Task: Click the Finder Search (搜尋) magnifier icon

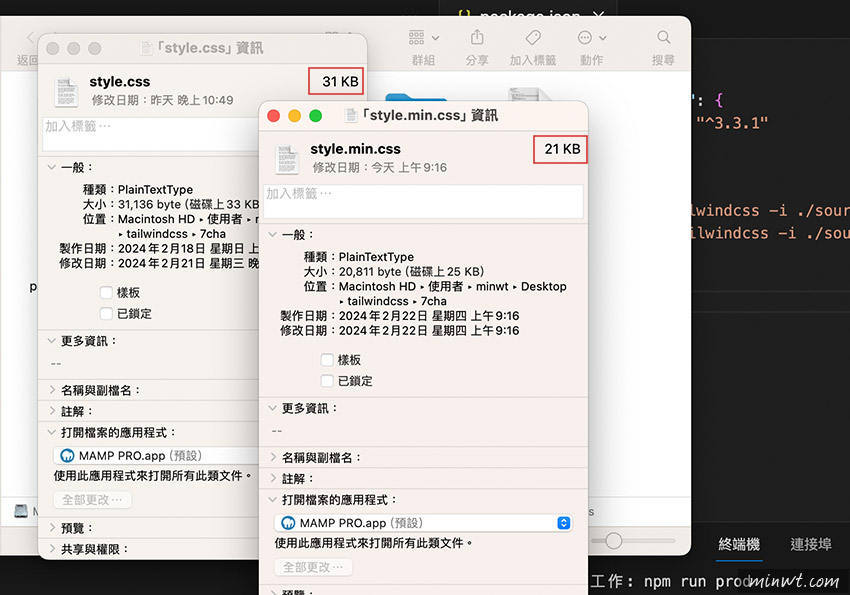Action: pos(664,37)
